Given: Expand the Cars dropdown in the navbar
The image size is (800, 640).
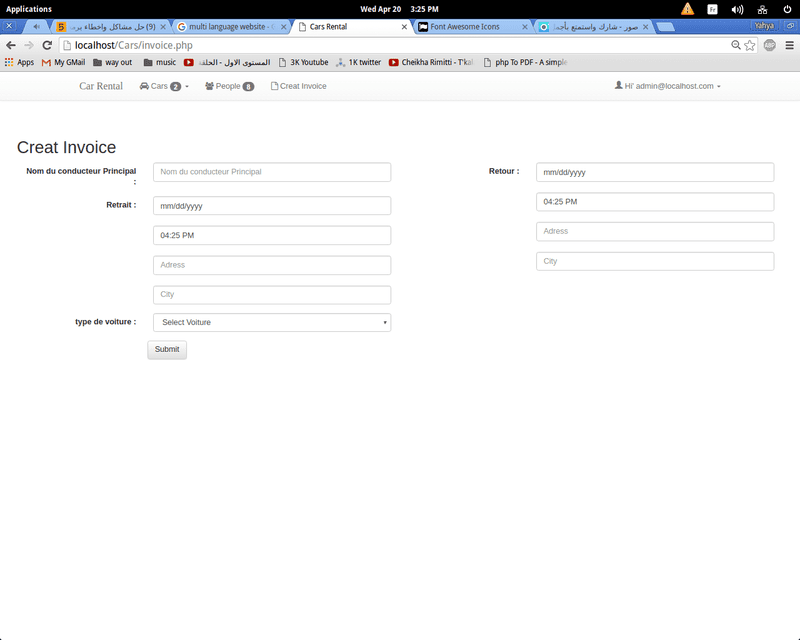Looking at the screenshot, I should coord(164,86).
